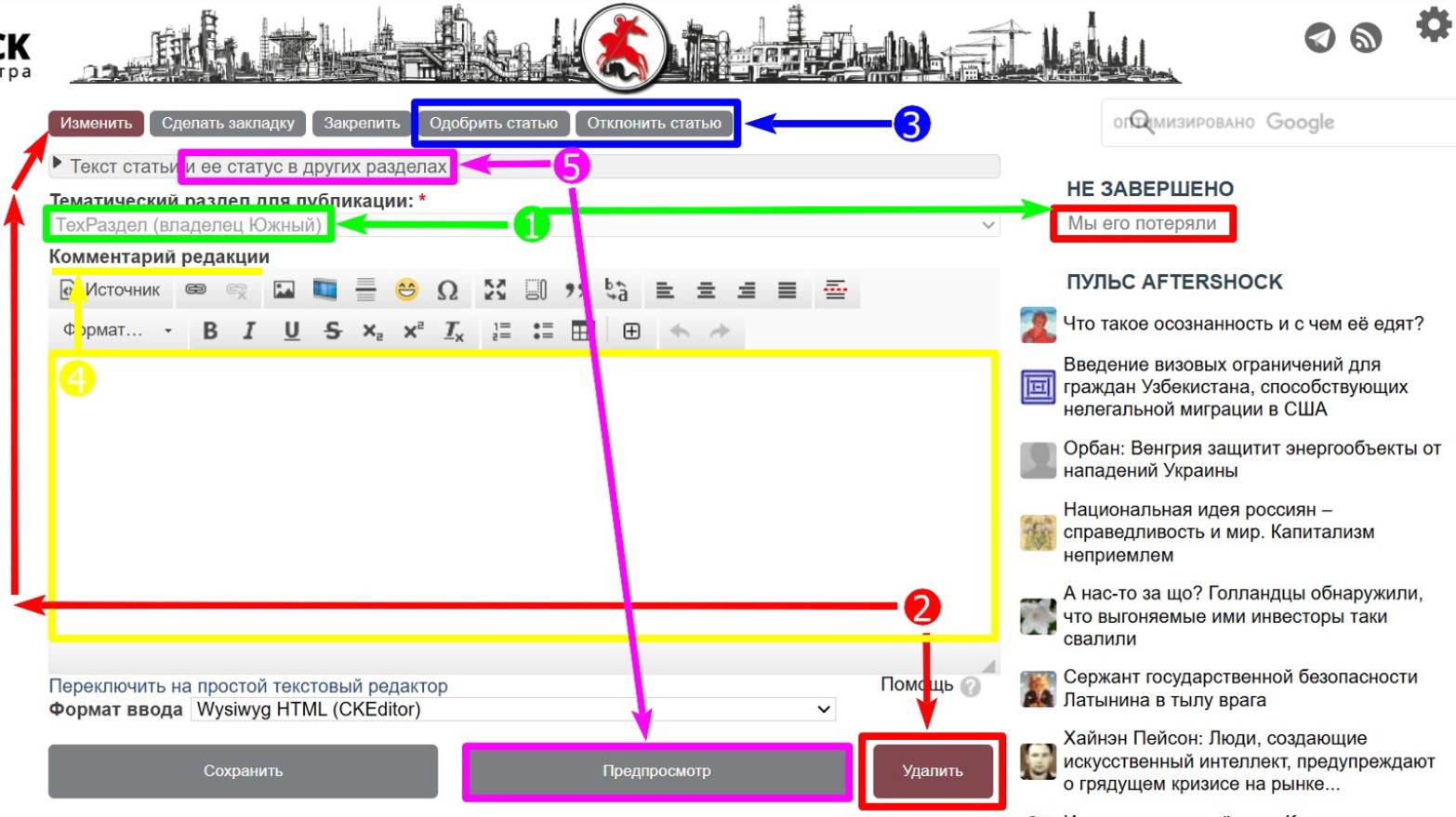
Task: Open the Telegram channel icon in header
Action: coord(1319,38)
